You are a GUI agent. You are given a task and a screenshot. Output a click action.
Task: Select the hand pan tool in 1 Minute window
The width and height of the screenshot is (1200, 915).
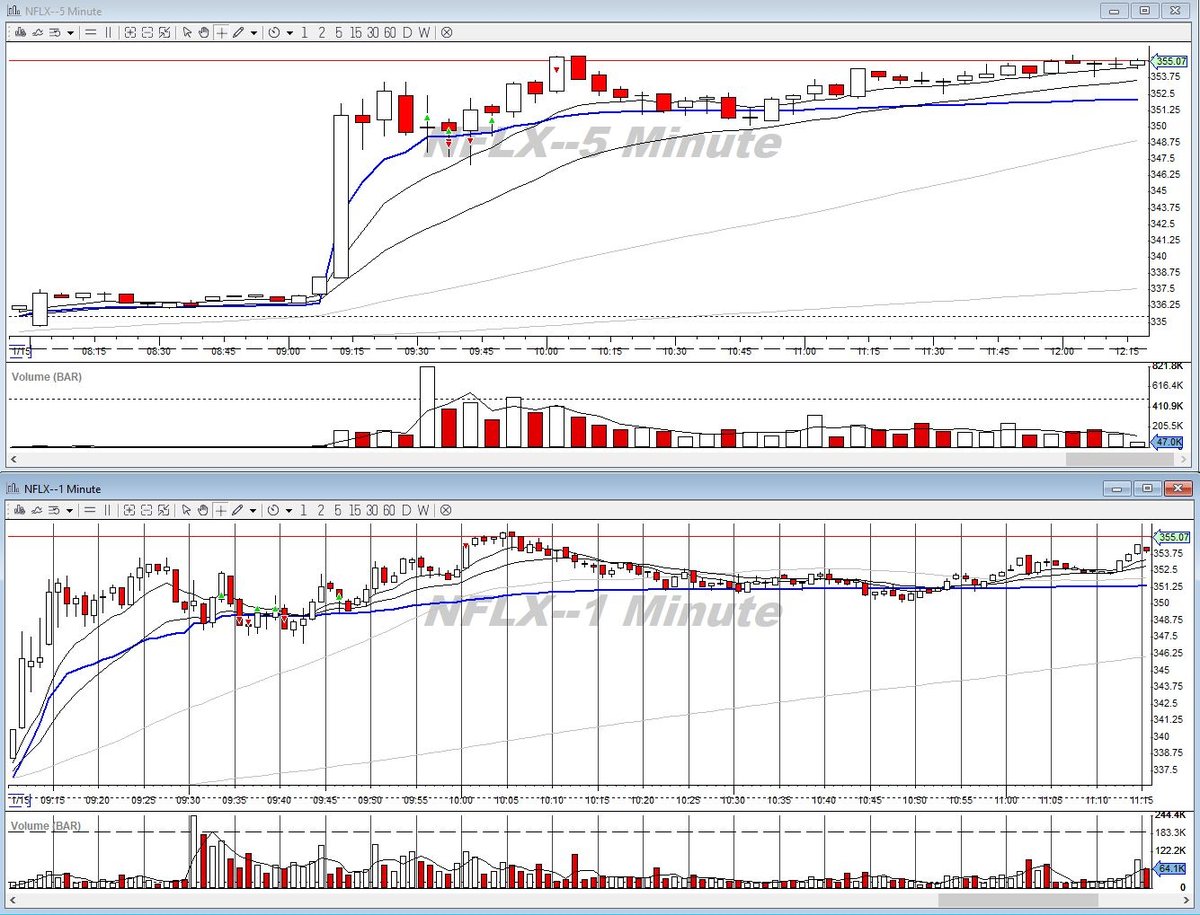click(203, 510)
